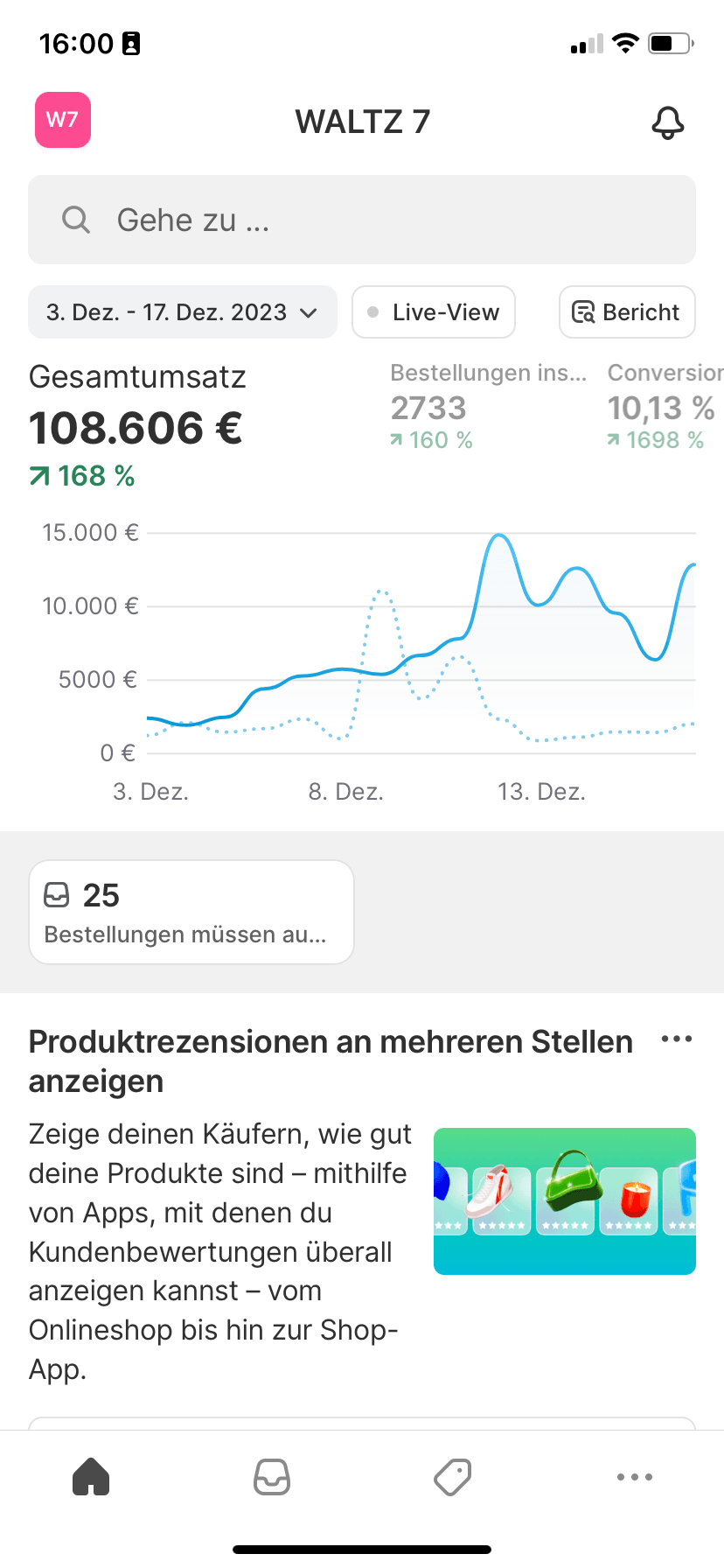Open the Live-View button
This screenshot has height=1568, width=724.
[x=434, y=312]
